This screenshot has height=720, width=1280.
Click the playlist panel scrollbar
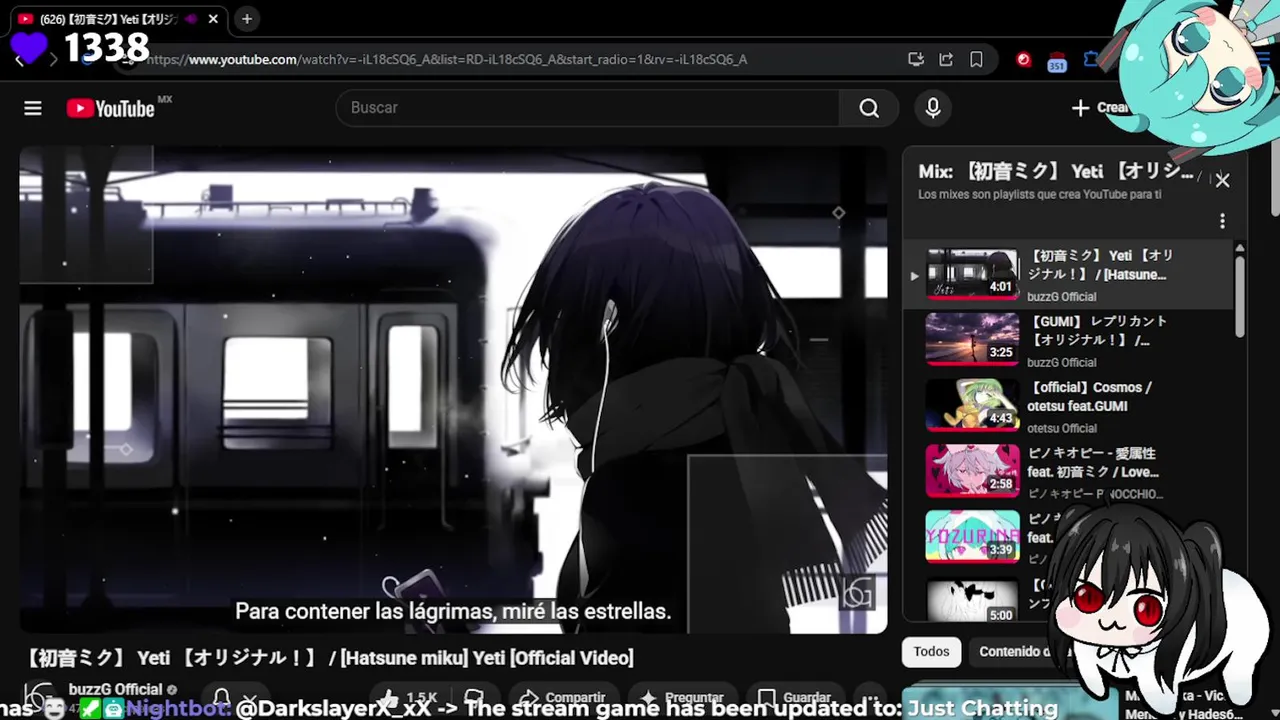pos(1240,295)
